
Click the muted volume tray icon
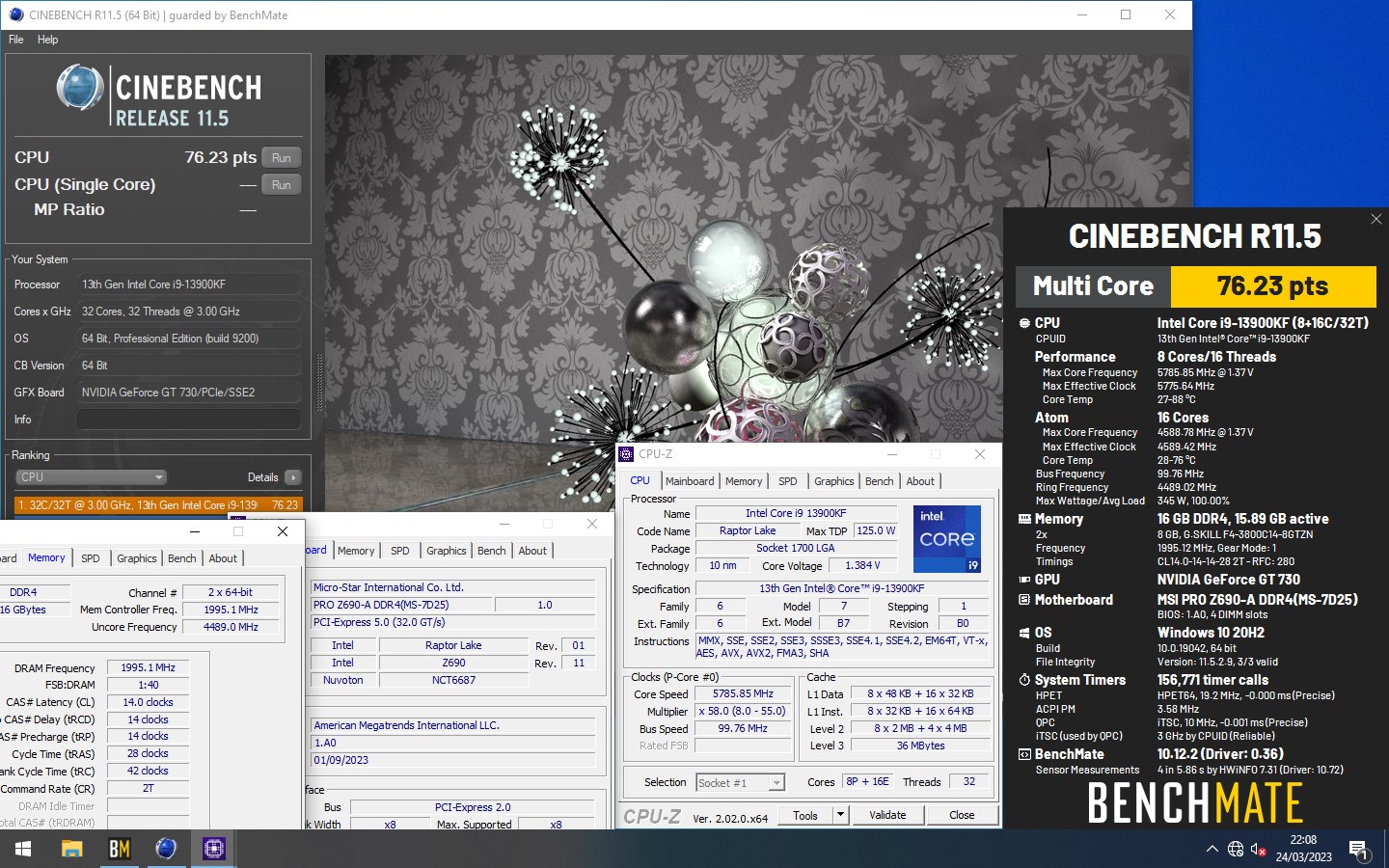coord(1259,849)
